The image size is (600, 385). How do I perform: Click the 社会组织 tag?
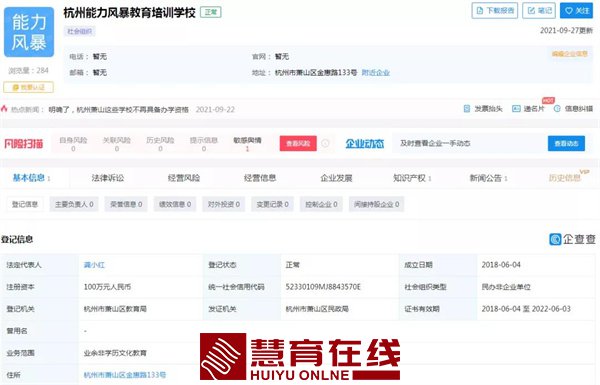tap(80, 31)
